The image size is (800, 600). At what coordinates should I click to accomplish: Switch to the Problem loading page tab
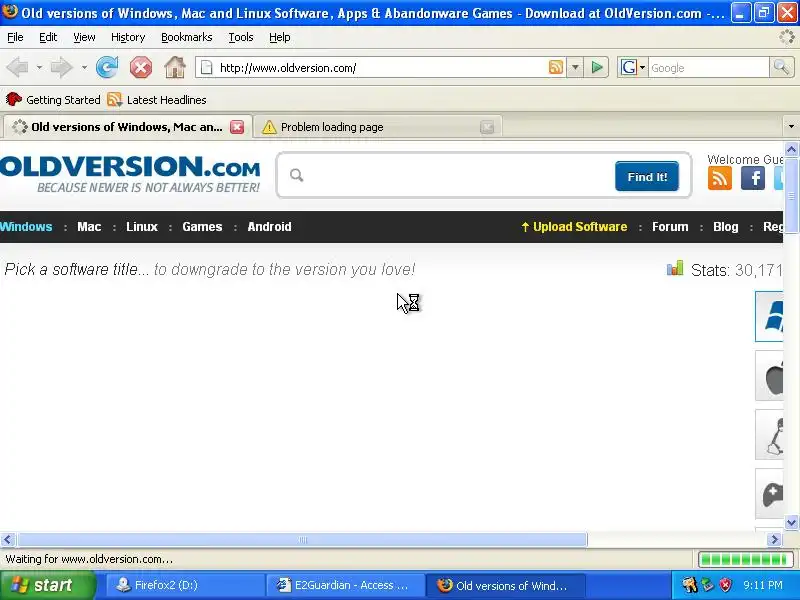(378, 127)
